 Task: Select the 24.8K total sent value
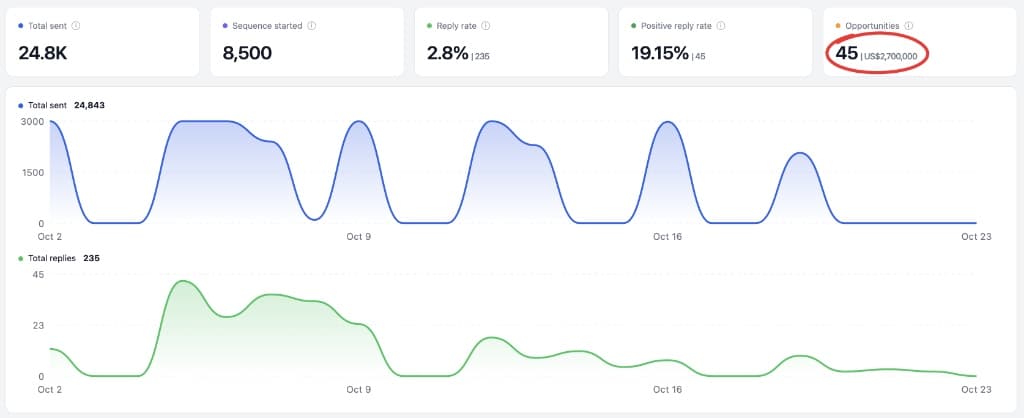[42, 54]
